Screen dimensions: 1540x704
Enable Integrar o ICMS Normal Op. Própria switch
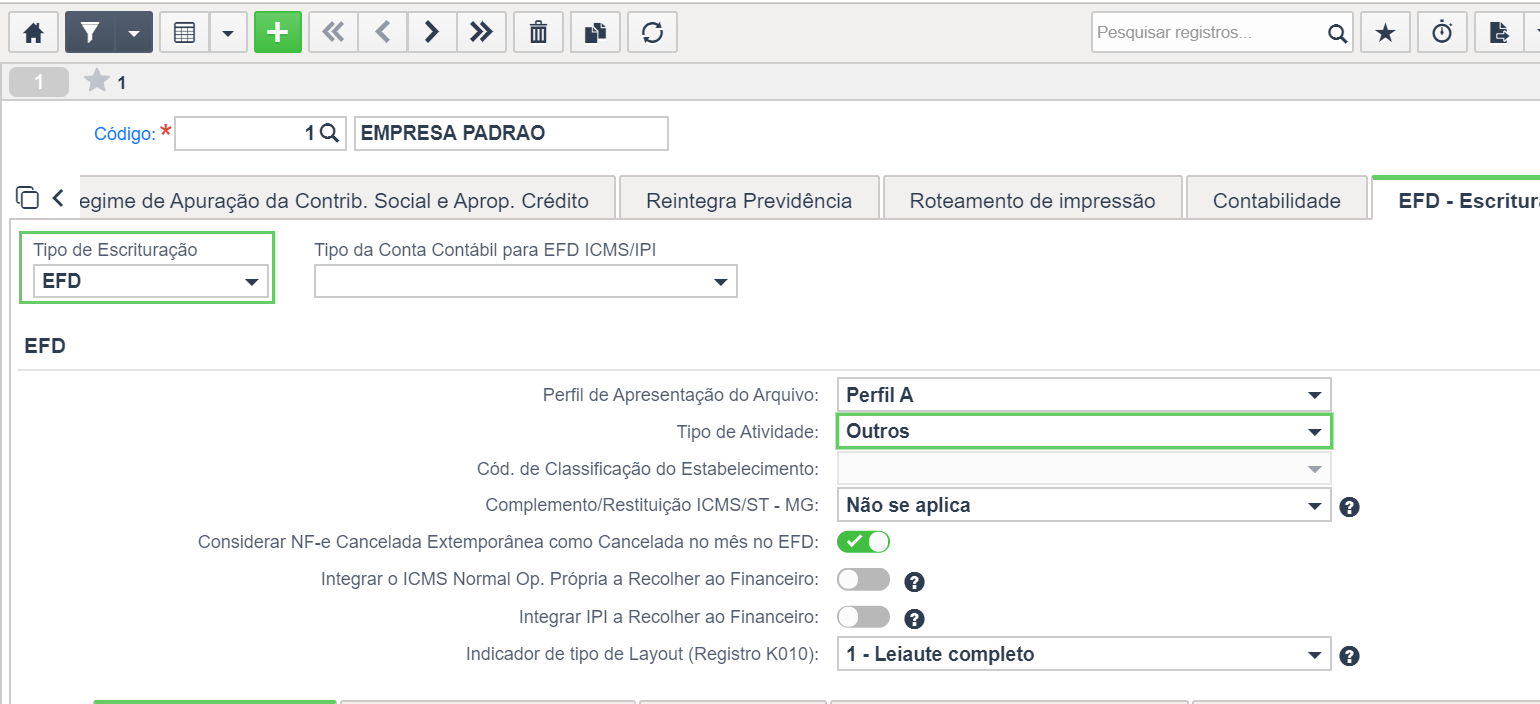[x=863, y=580]
